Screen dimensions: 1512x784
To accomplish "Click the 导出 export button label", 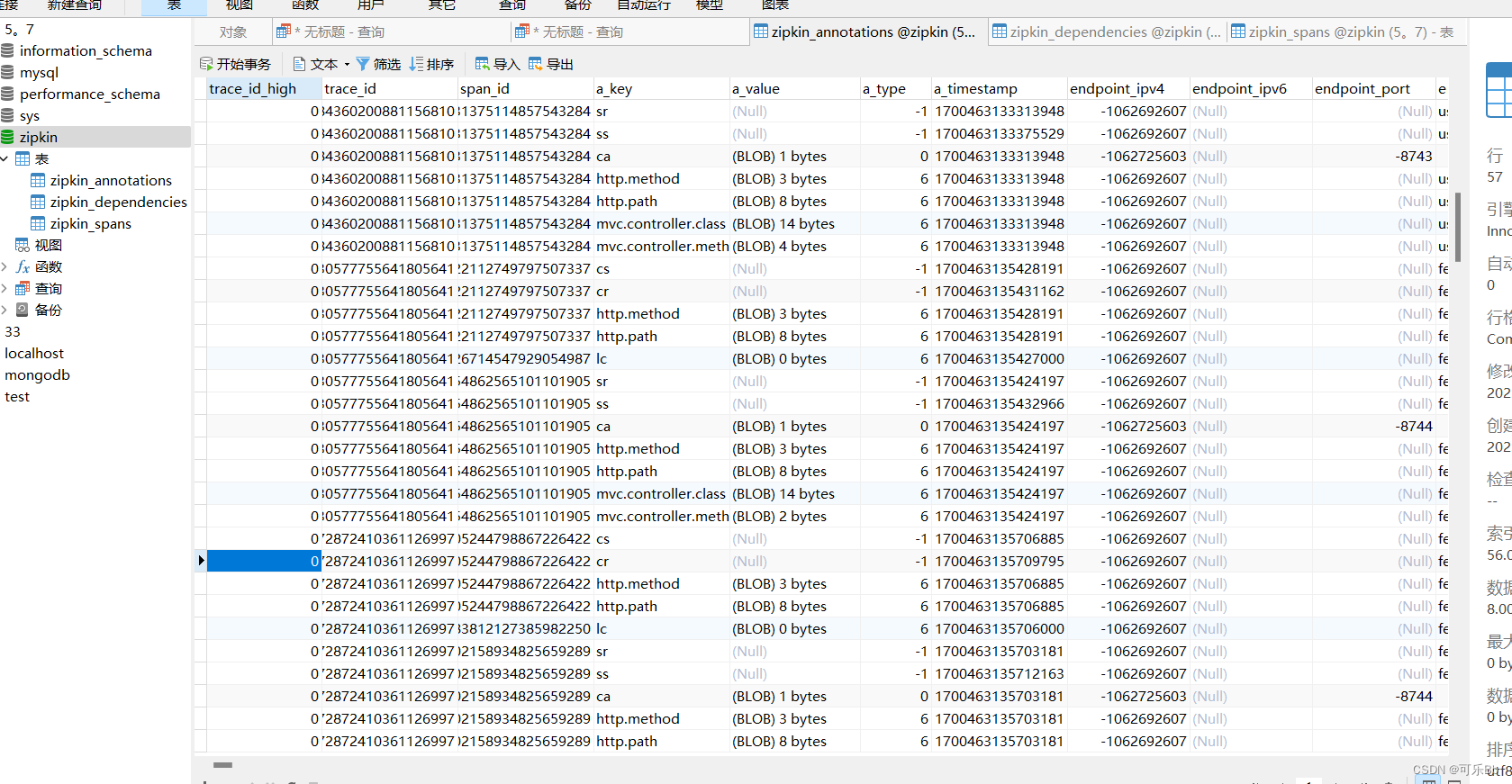I will [560, 64].
